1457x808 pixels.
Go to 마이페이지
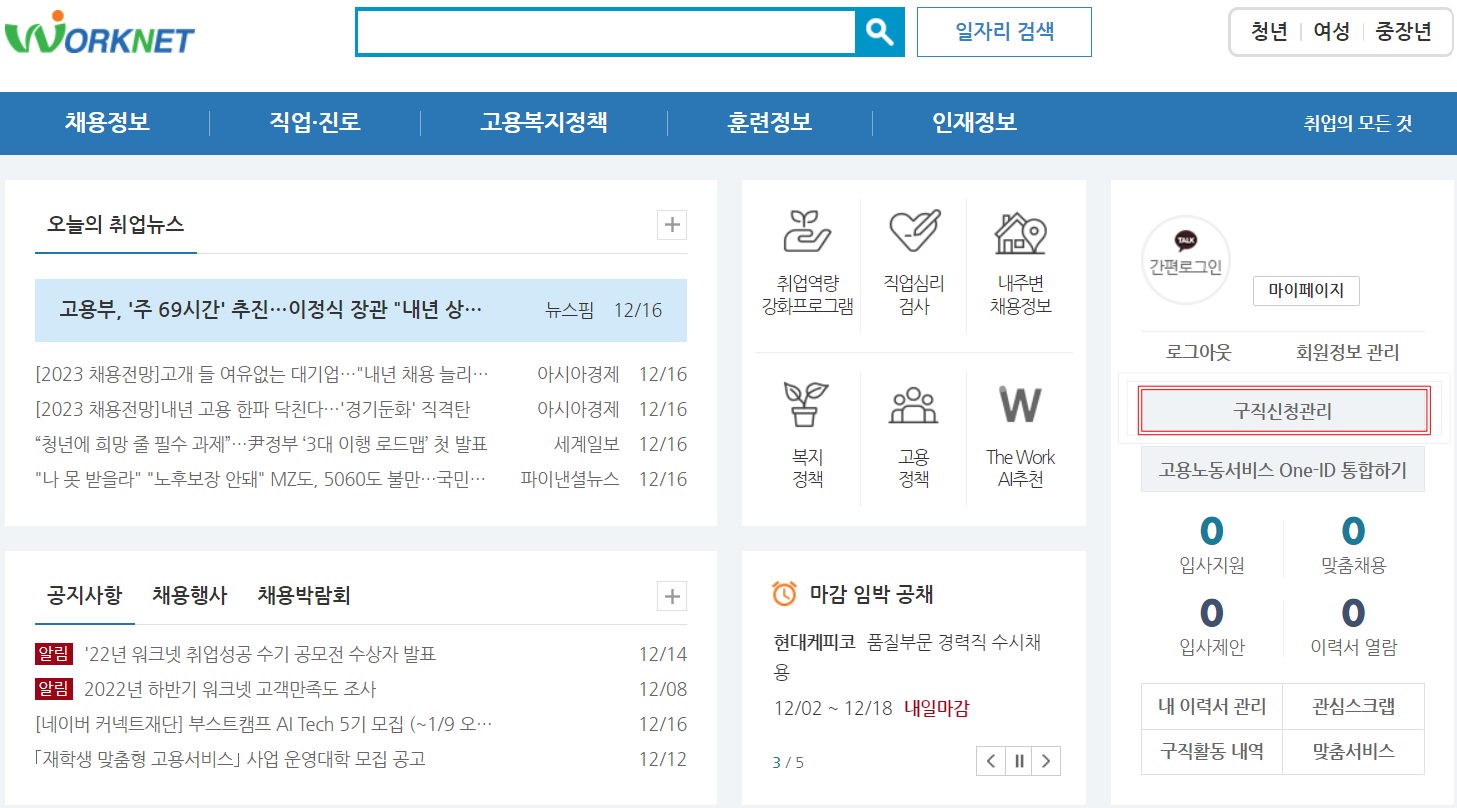[x=1306, y=291]
